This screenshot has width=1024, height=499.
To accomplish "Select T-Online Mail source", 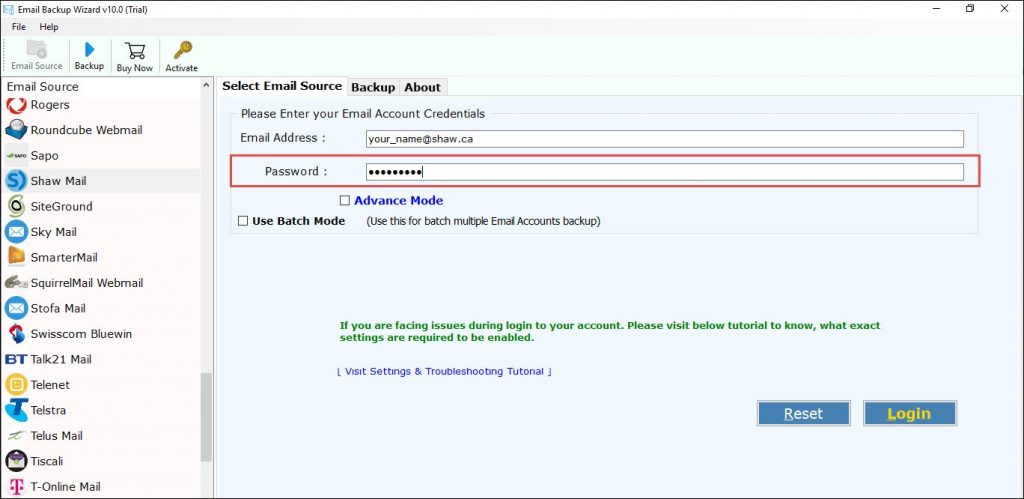I will (65, 487).
